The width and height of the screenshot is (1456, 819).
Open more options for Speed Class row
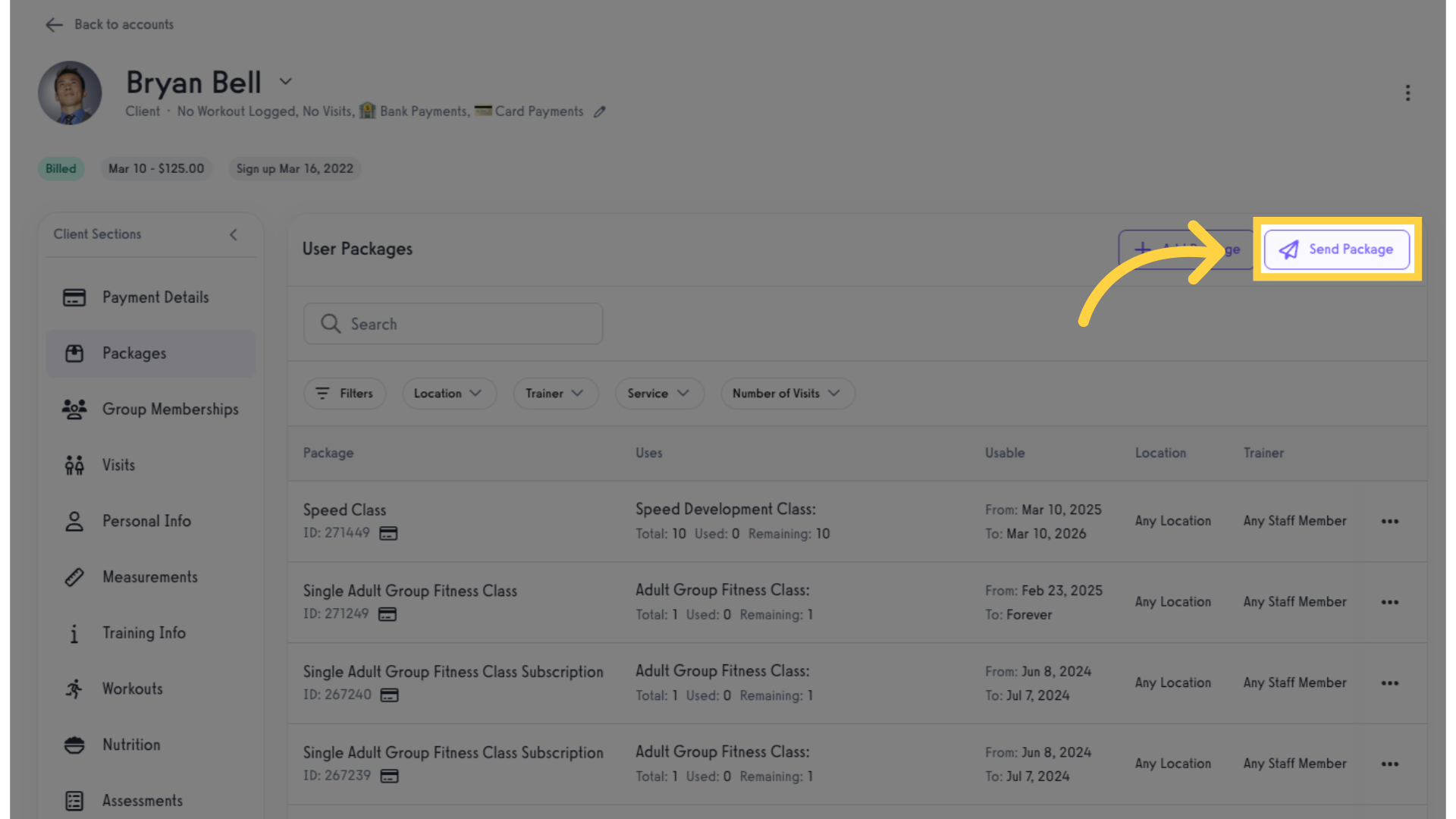1389,521
